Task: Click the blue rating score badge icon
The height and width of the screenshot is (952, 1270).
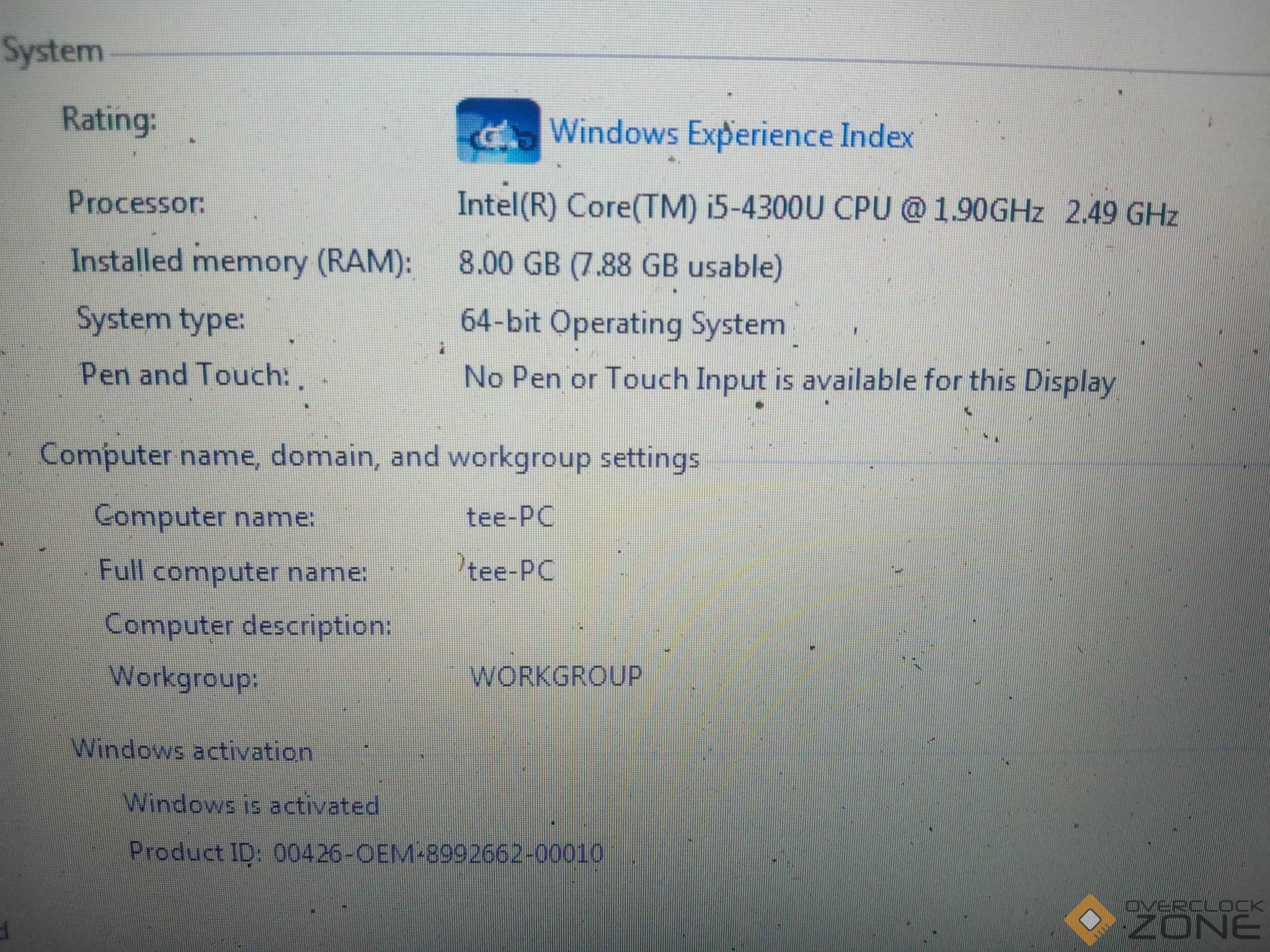Action: click(x=498, y=131)
